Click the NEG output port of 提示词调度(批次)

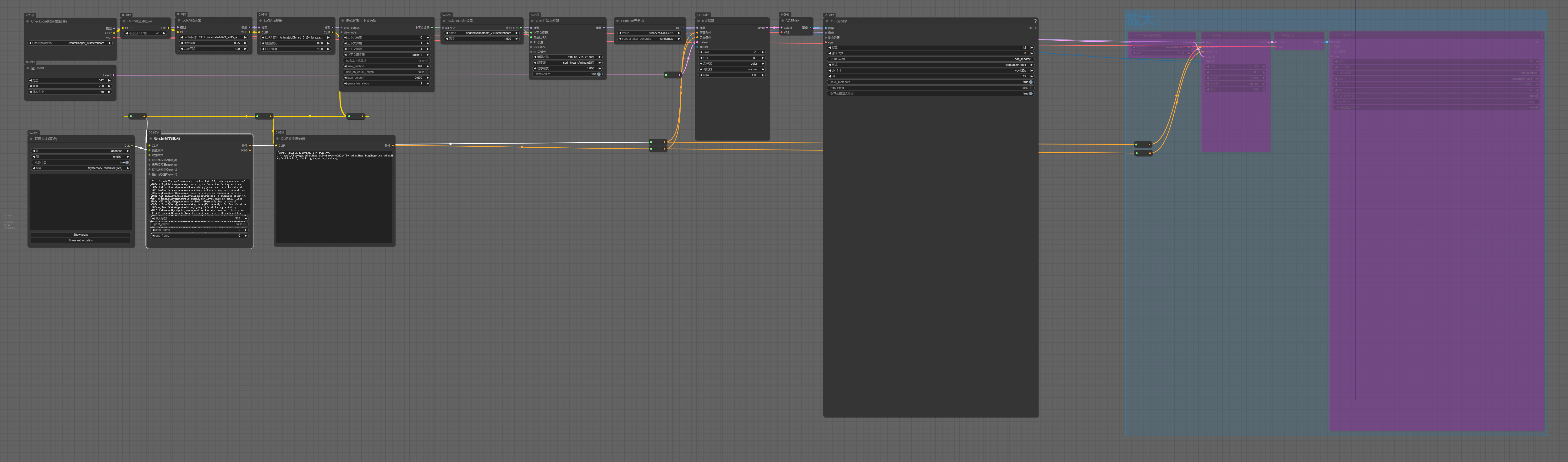250,150
